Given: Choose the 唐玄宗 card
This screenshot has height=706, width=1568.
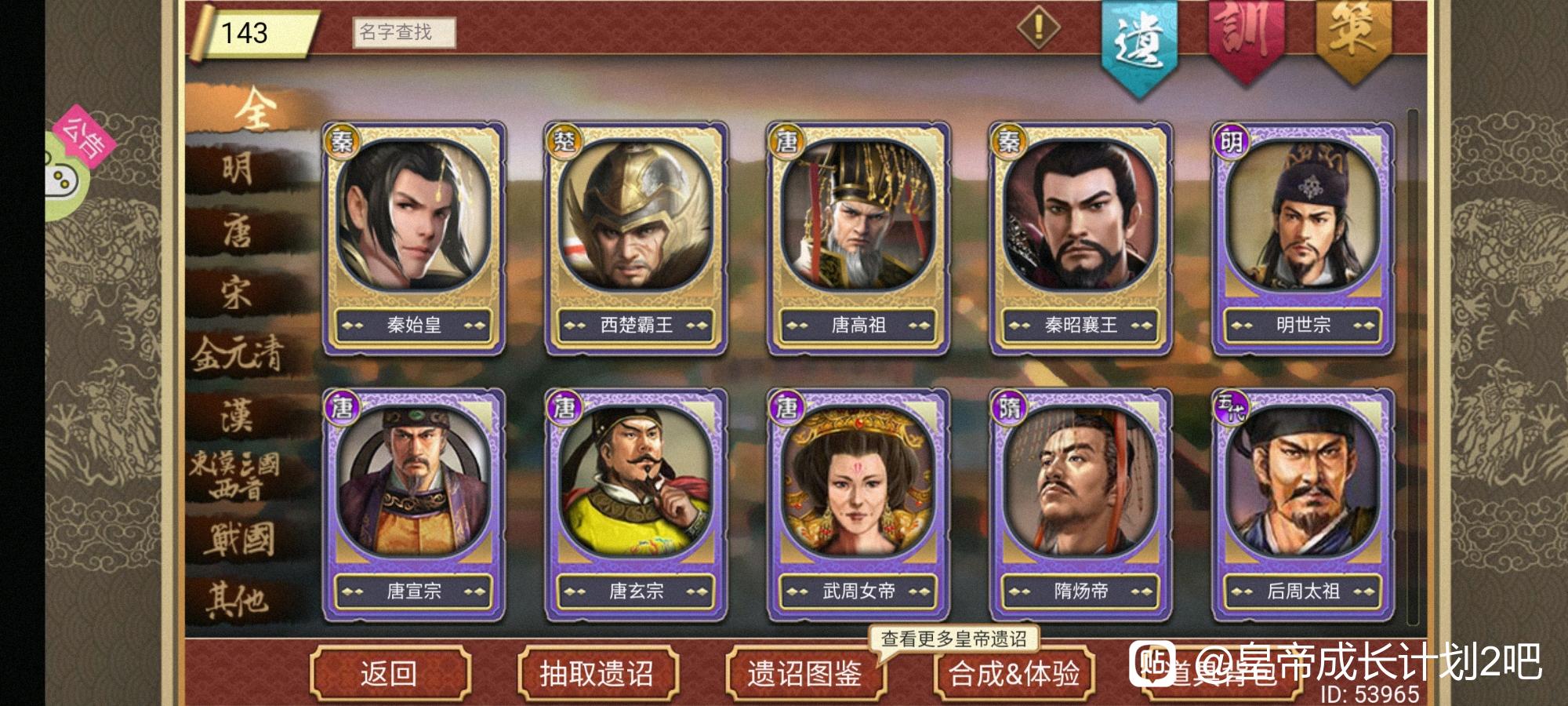Looking at the screenshot, I should (x=636, y=504).
